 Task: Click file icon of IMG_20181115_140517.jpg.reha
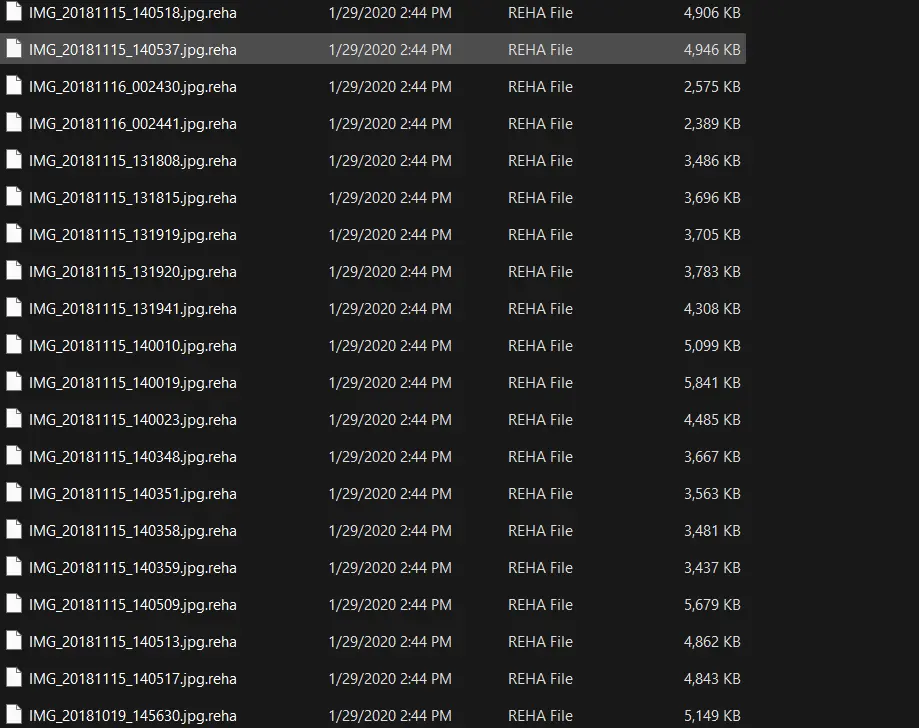[14, 677]
